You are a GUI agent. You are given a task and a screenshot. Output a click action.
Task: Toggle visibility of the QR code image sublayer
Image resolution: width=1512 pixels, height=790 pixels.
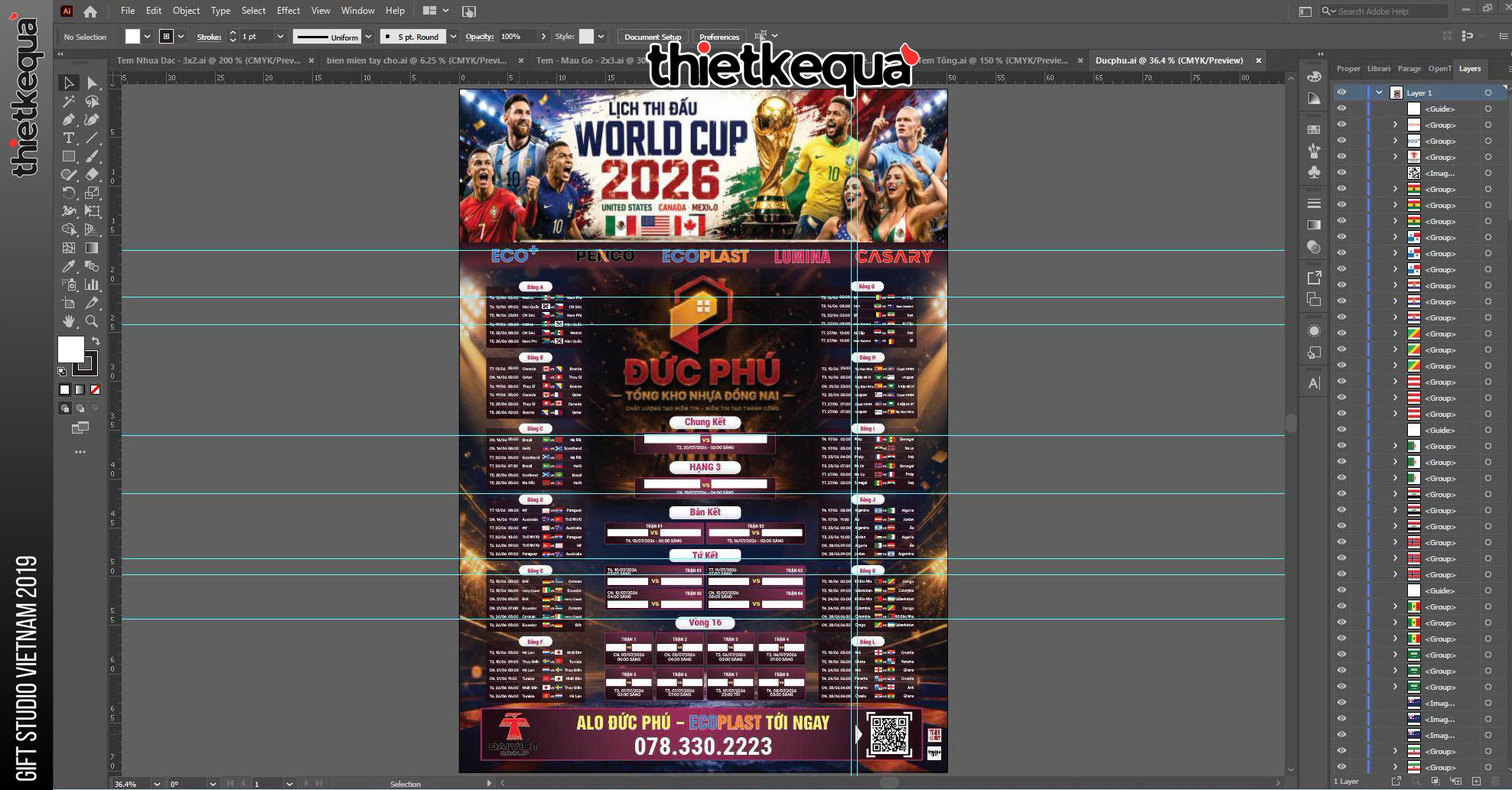1341,173
